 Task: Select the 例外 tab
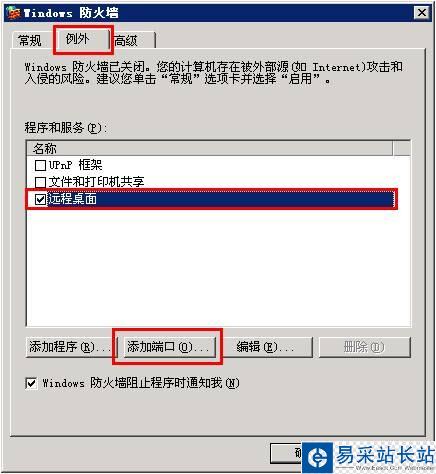[77, 39]
